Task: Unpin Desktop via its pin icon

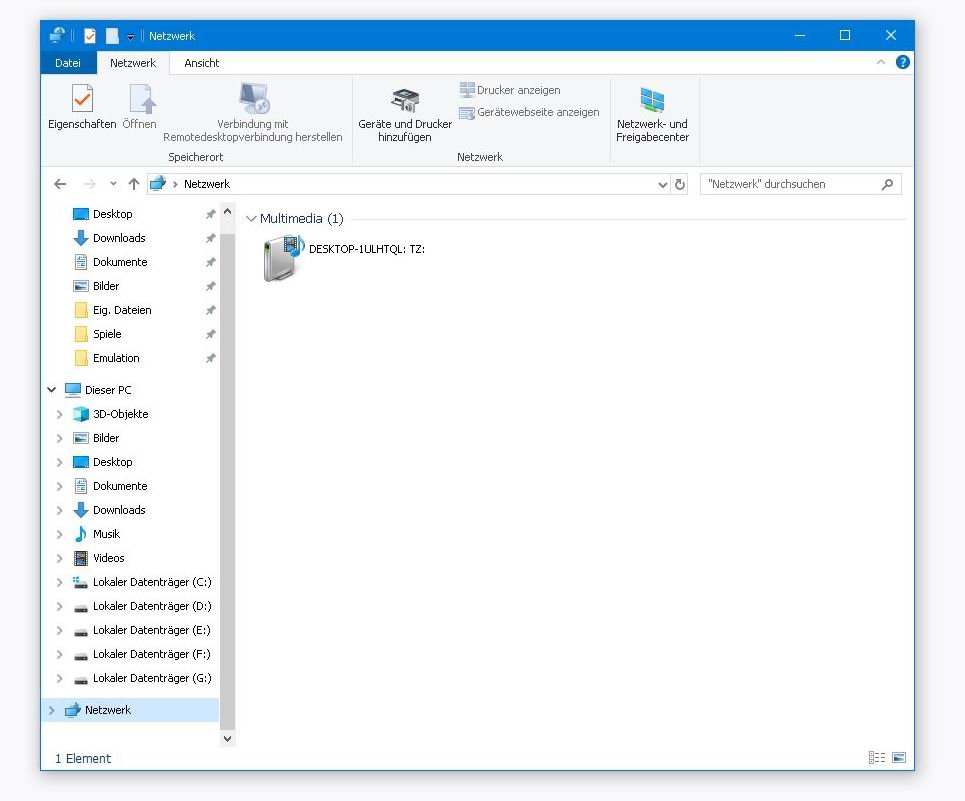Action: point(210,214)
